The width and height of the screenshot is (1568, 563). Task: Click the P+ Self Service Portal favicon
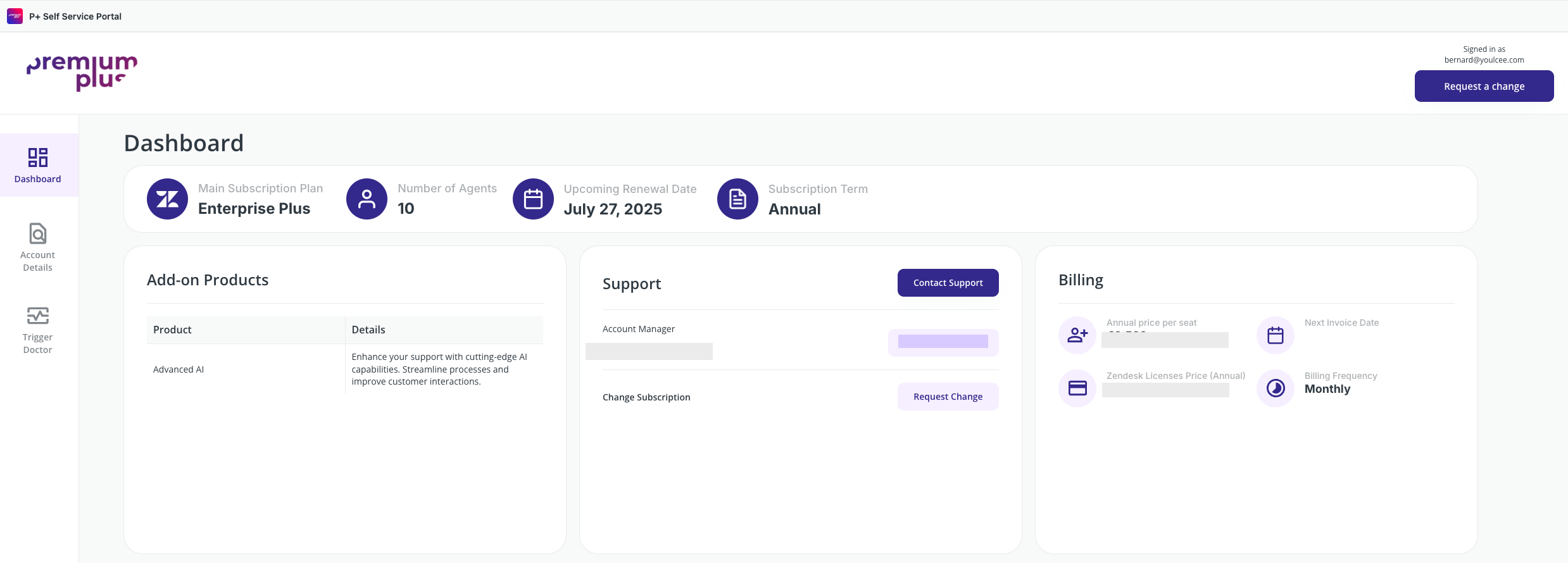coord(15,16)
